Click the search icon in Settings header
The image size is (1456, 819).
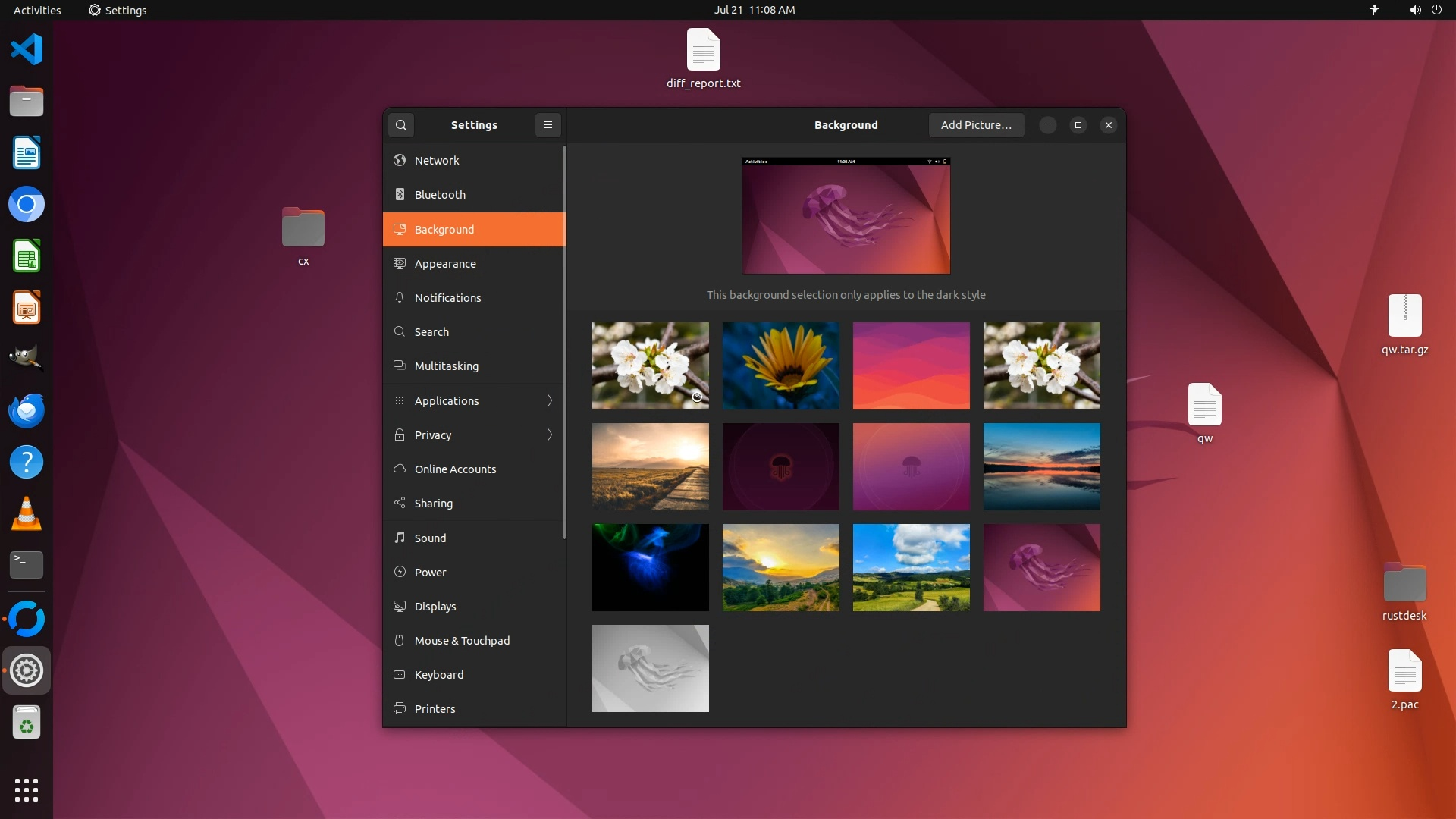click(x=401, y=125)
